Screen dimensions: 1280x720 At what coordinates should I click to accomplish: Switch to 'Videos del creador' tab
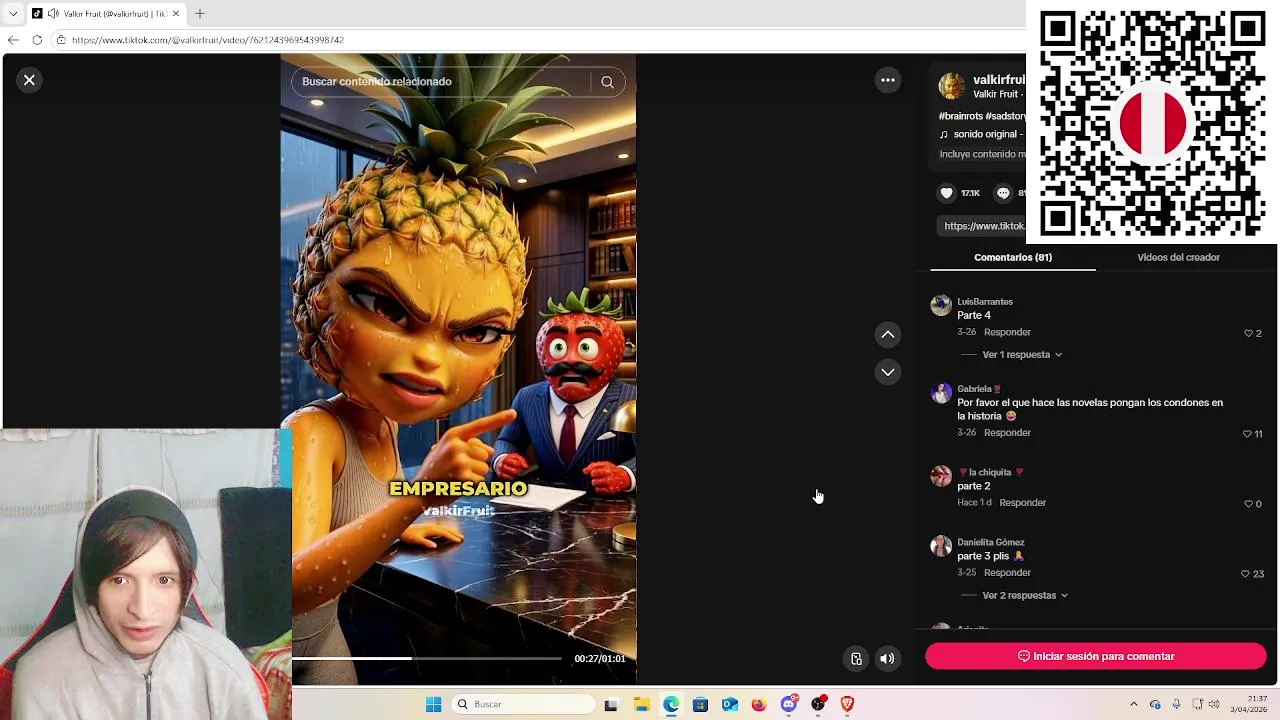(1178, 257)
